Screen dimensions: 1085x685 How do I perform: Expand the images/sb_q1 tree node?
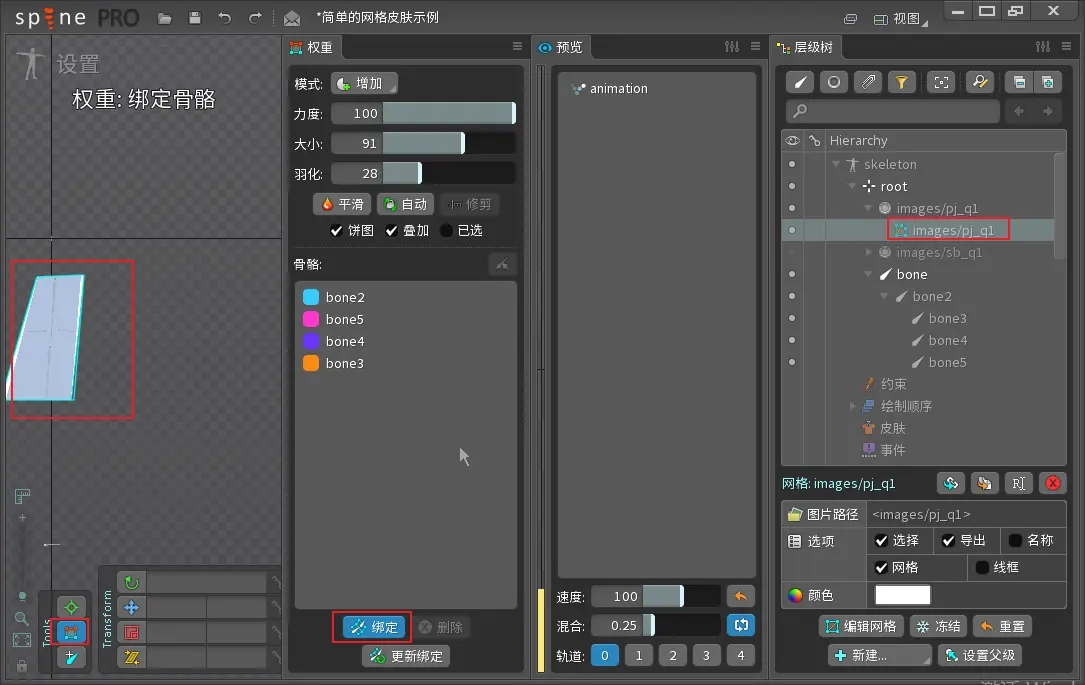pos(869,253)
